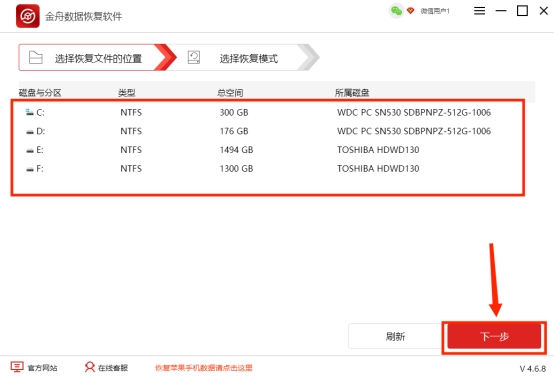Click the VIP diamond badge icon
Screen dimensions: 554x378
[x=410, y=11]
